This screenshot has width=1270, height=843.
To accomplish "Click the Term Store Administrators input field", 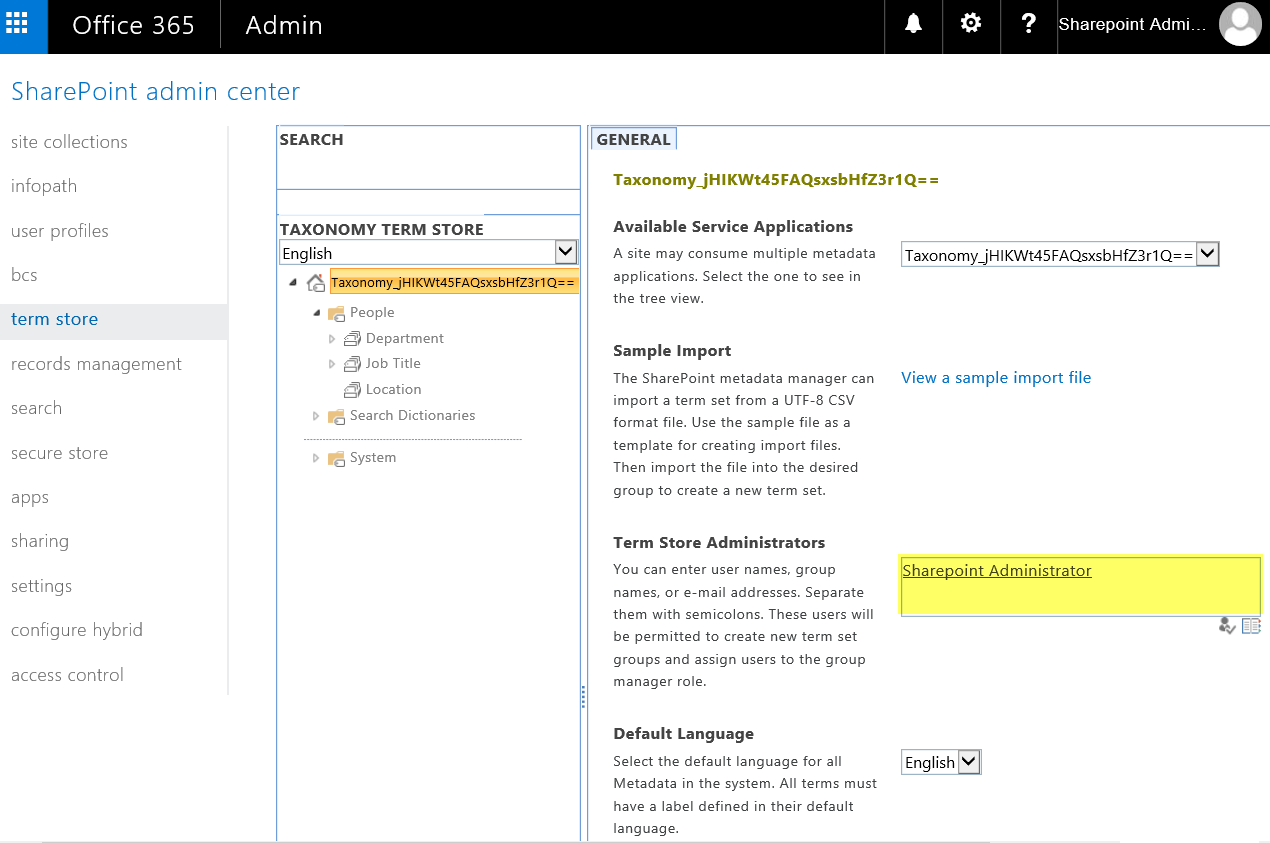I will pos(1080,585).
